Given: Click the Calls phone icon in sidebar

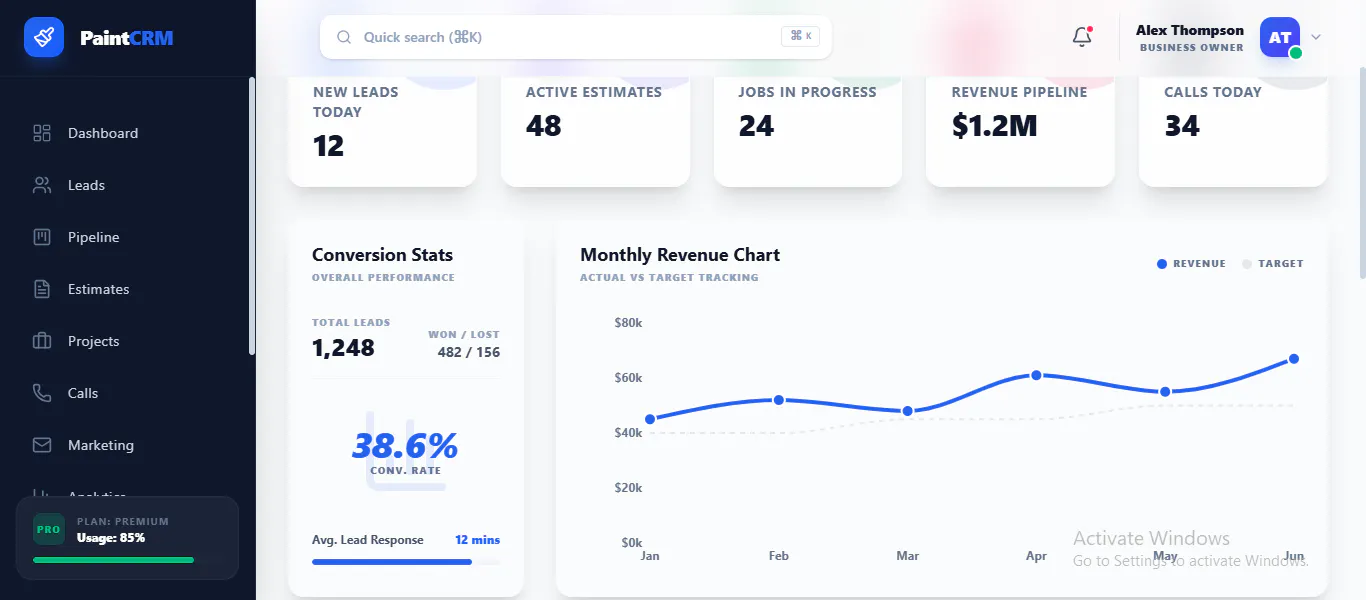Looking at the screenshot, I should point(42,393).
